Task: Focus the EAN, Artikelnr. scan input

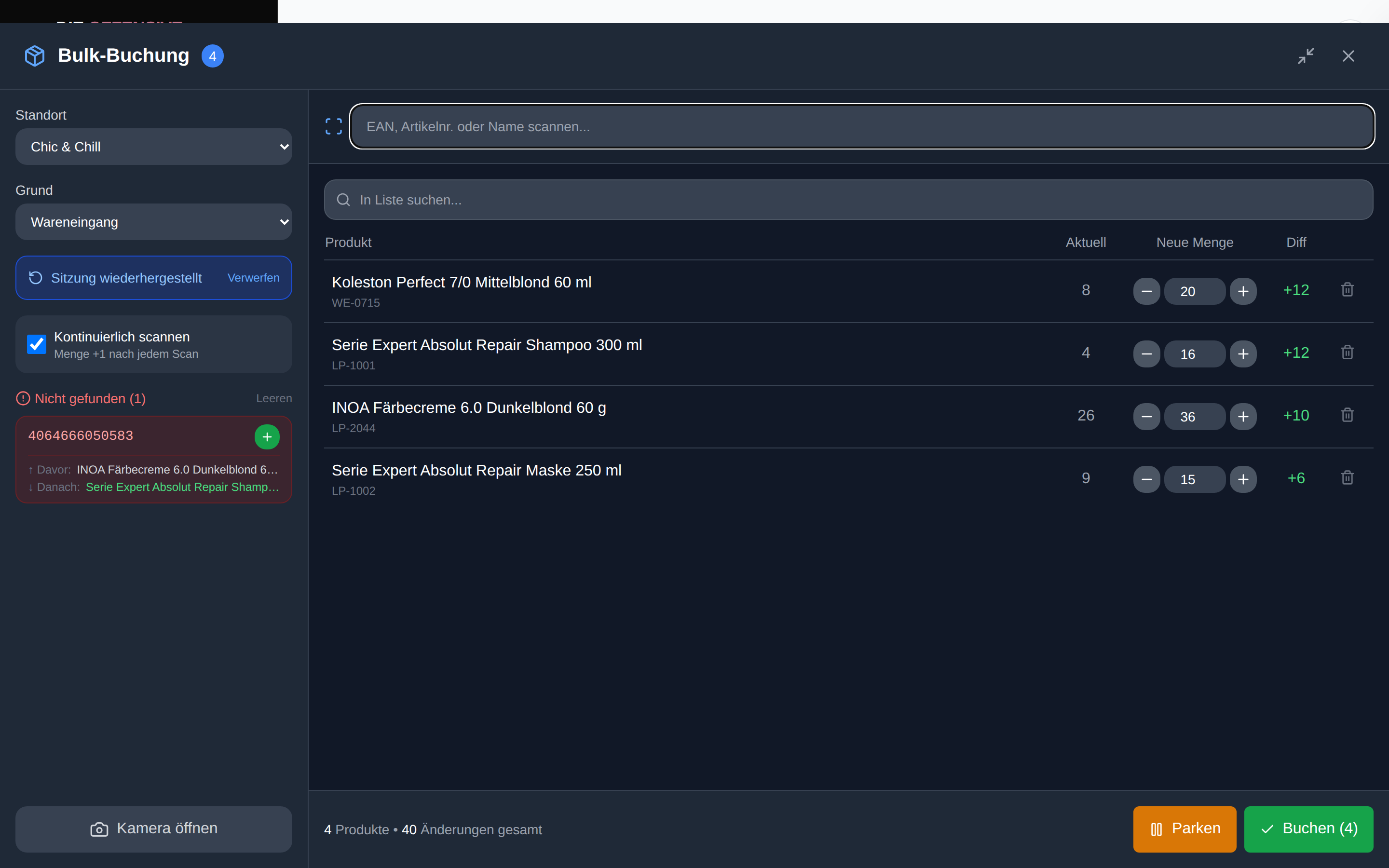Action: coord(862,126)
